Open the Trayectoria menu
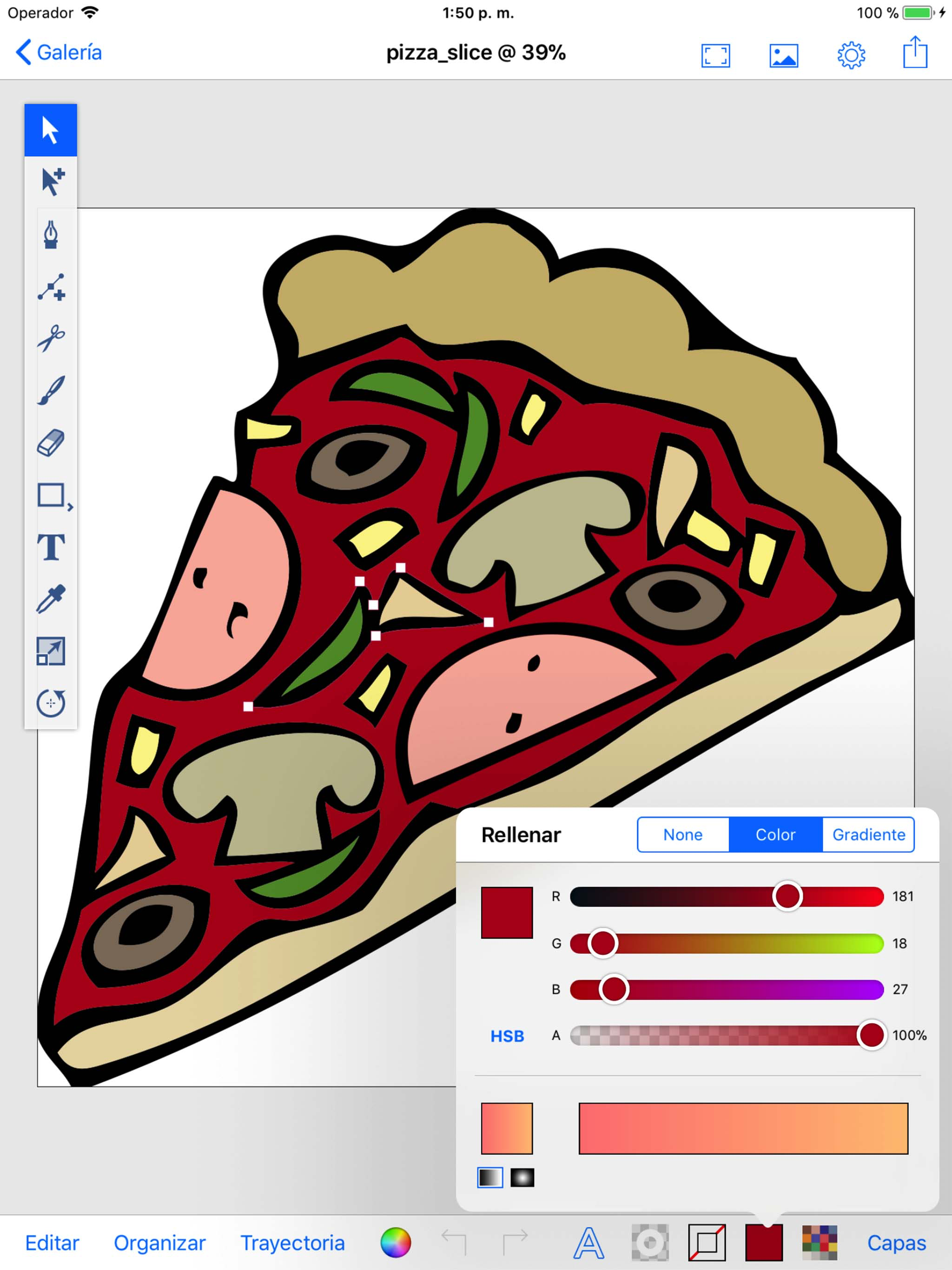This screenshot has height=1270, width=952. (292, 1243)
